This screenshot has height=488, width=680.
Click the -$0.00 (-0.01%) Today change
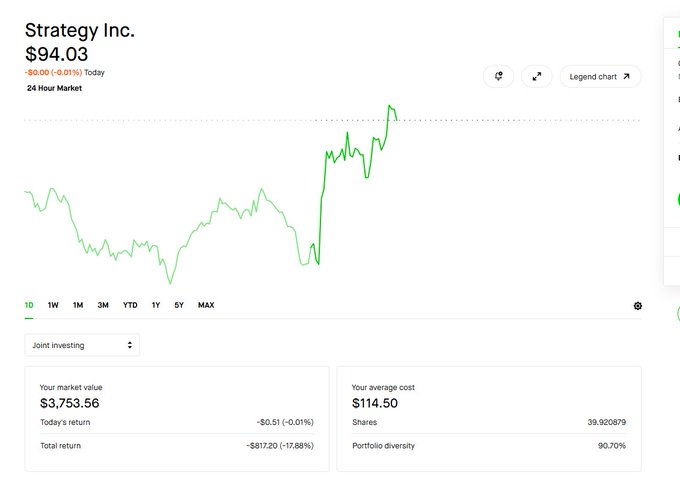(65, 72)
